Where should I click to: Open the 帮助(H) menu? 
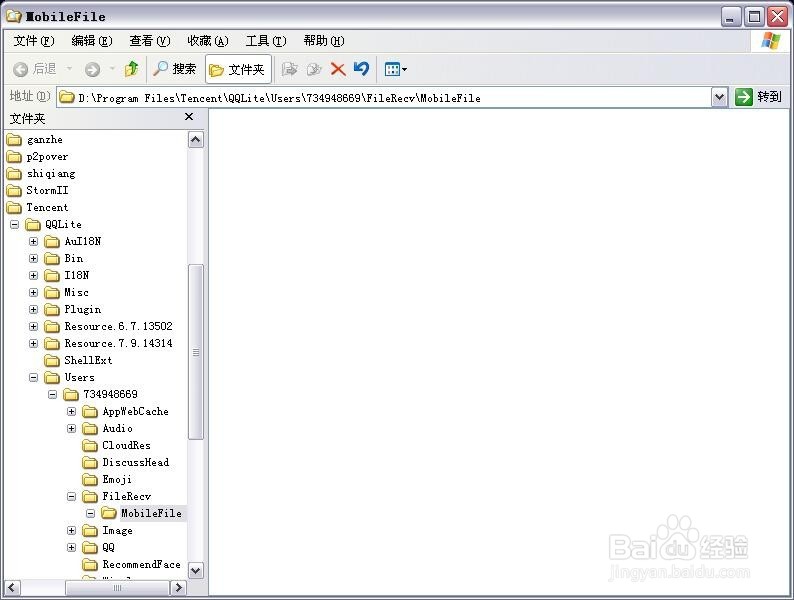pos(324,41)
